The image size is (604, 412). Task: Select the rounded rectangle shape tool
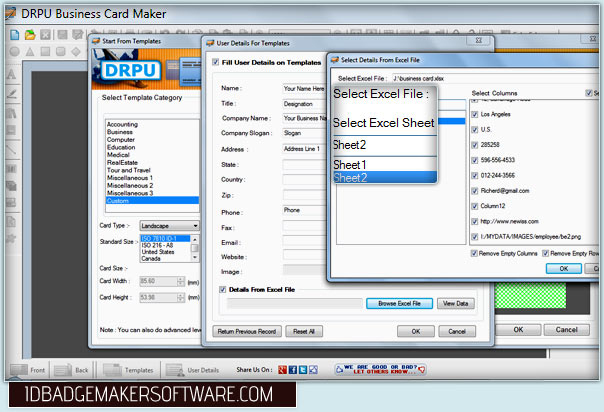(x=61, y=51)
